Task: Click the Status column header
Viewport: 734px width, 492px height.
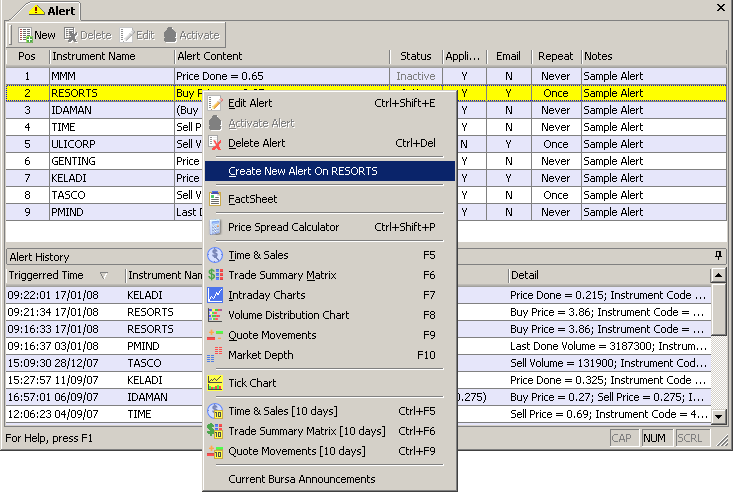Action: 416,56
